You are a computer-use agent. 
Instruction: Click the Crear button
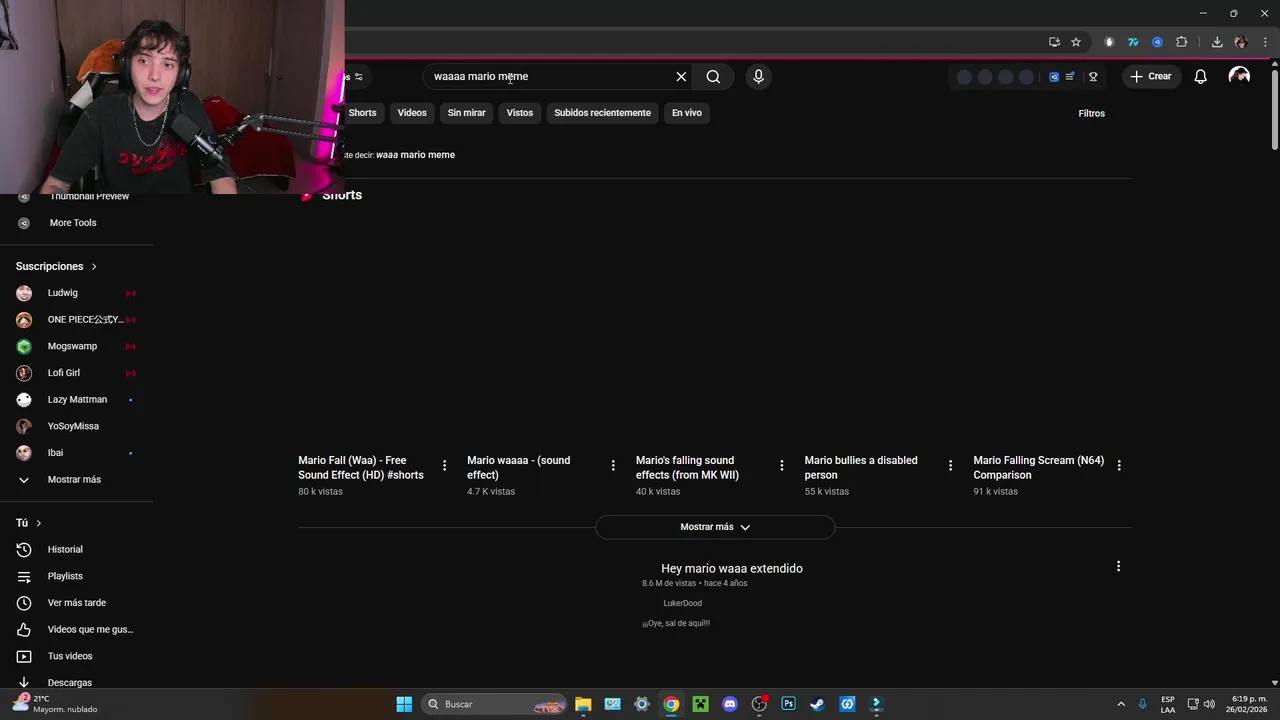[1151, 76]
